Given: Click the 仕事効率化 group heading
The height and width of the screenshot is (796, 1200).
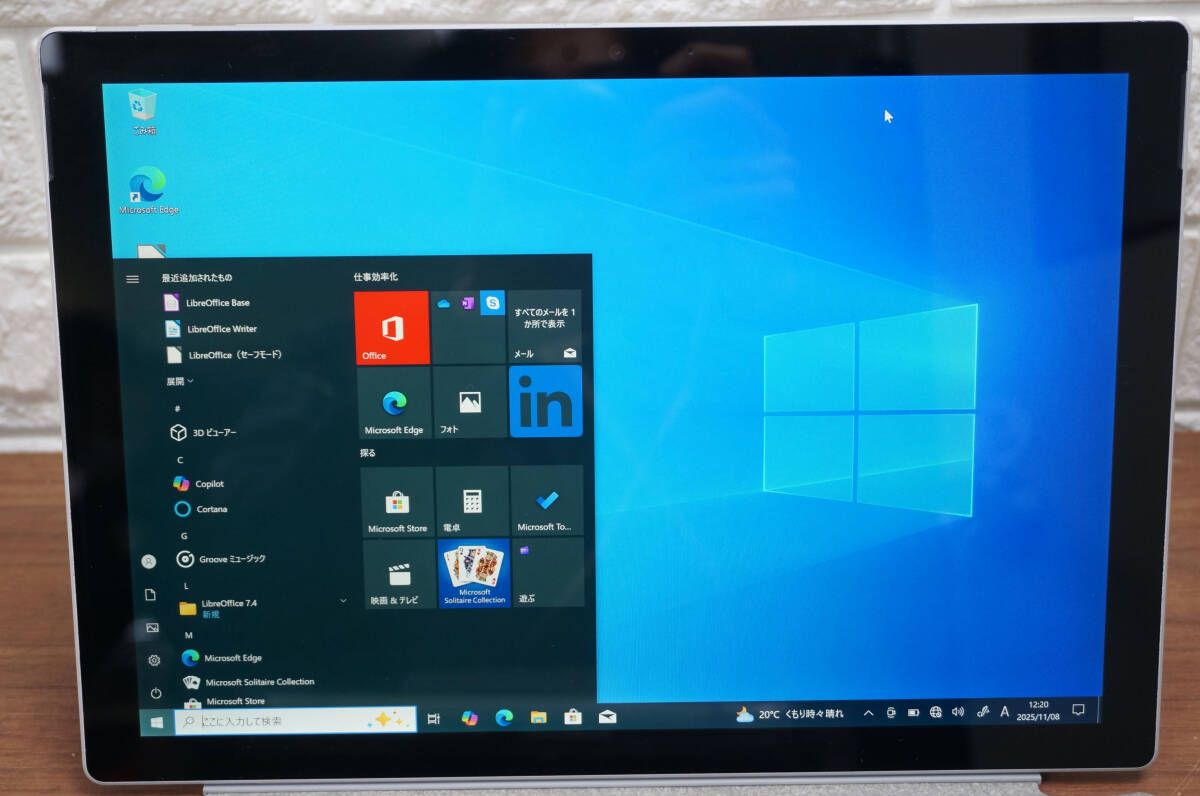Looking at the screenshot, I should pyautogui.click(x=376, y=276).
